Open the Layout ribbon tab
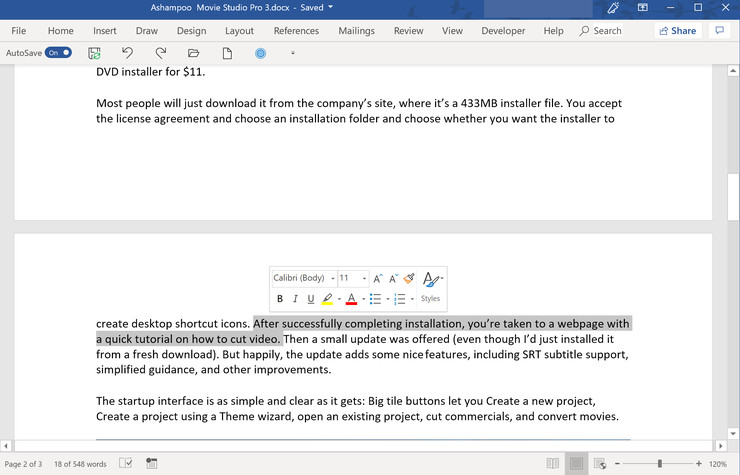Image resolution: width=740 pixels, height=475 pixels. pyautogui.click(x=239, y=31)
